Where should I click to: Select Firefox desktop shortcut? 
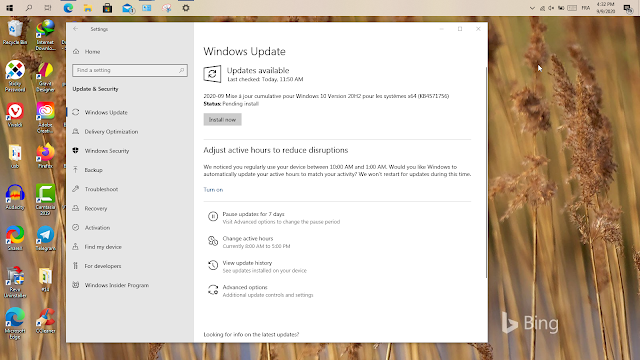tap(45, 156)
